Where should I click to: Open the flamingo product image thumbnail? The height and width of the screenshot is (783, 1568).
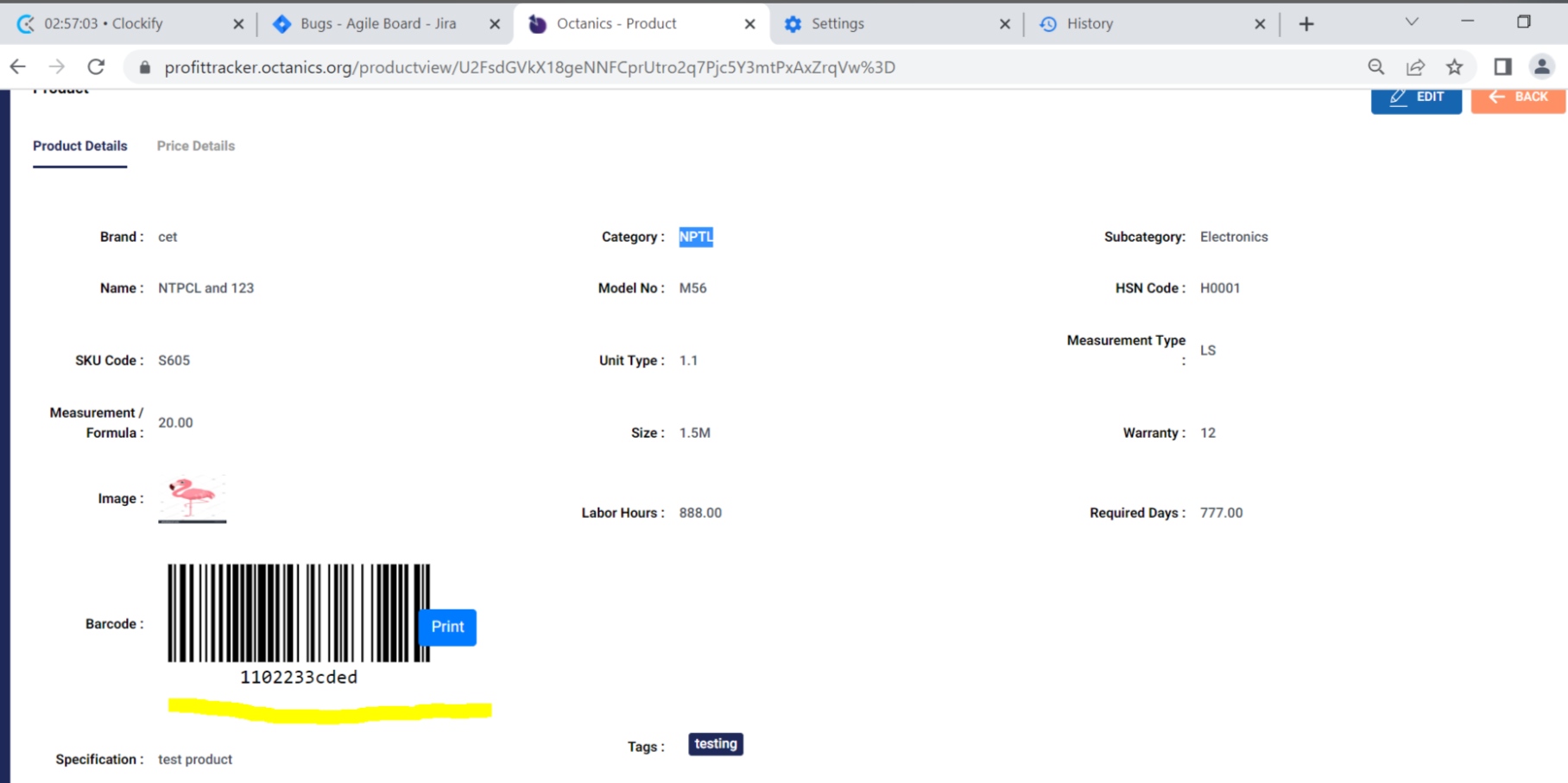point(192,498)
